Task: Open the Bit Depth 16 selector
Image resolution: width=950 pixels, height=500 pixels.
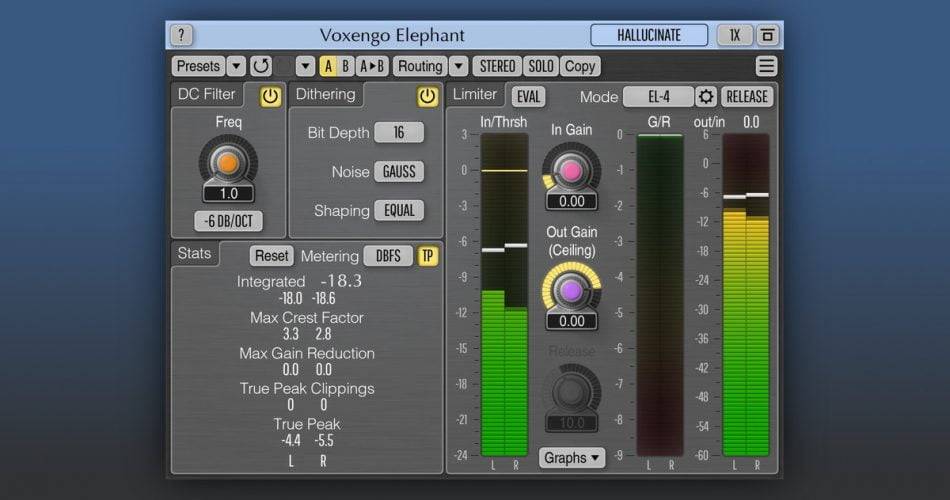Action: click(x=399, y=132)
